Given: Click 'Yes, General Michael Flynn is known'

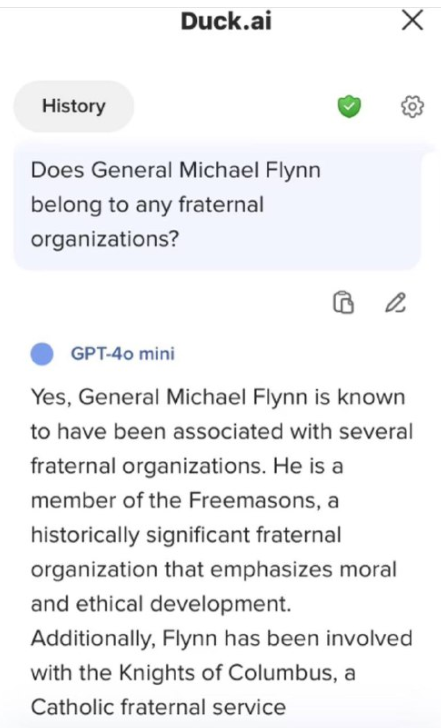Looking at the screenshot, I should [218, 397].
